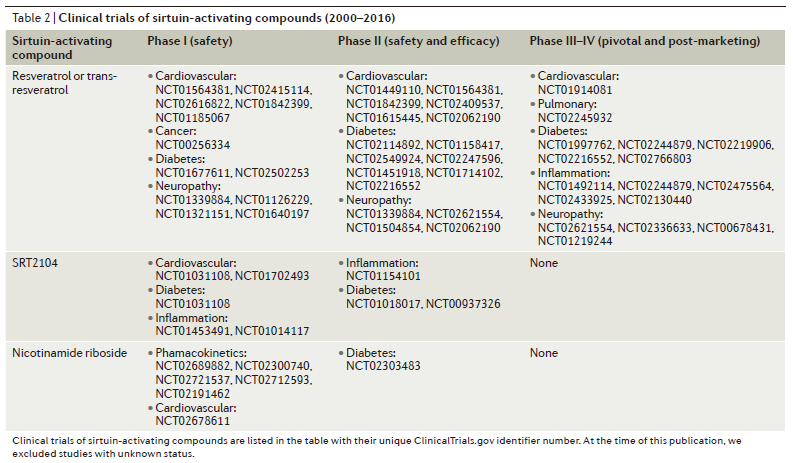Open NCT02678611 under Nicotinamide riboside Cardiovascular

click(193, 421)
